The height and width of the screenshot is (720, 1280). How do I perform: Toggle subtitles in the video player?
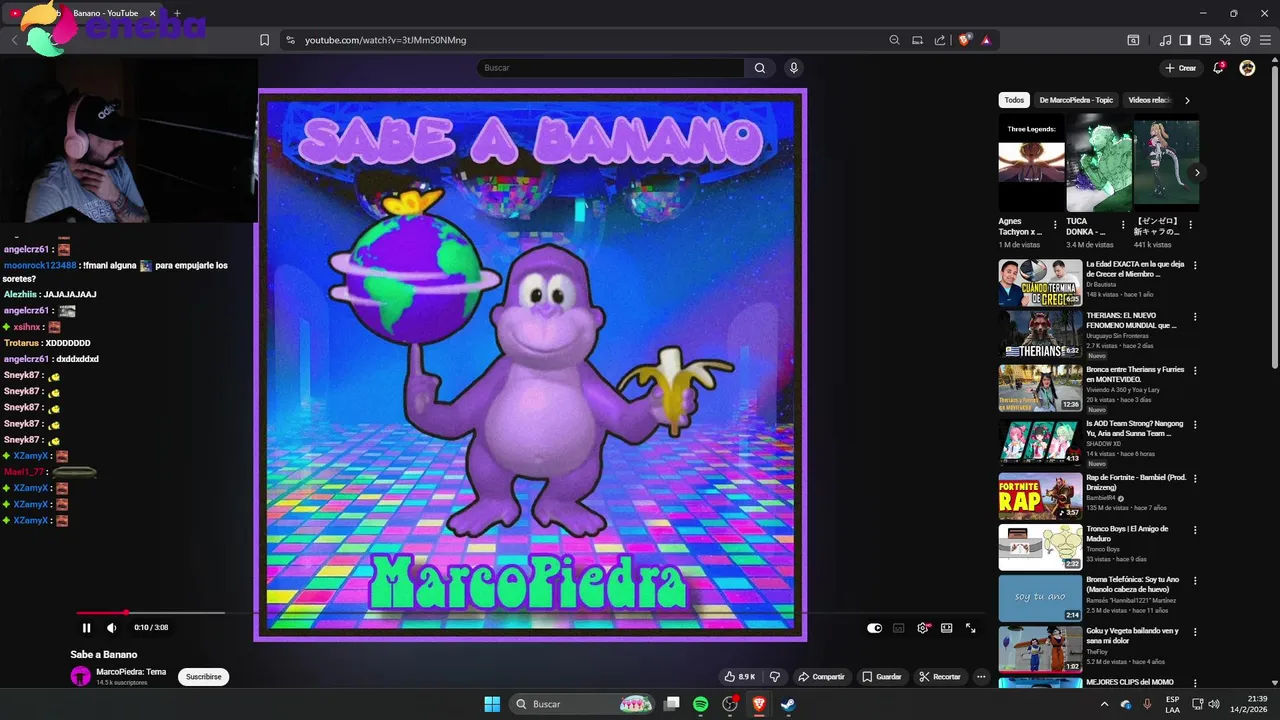[898, 628]
